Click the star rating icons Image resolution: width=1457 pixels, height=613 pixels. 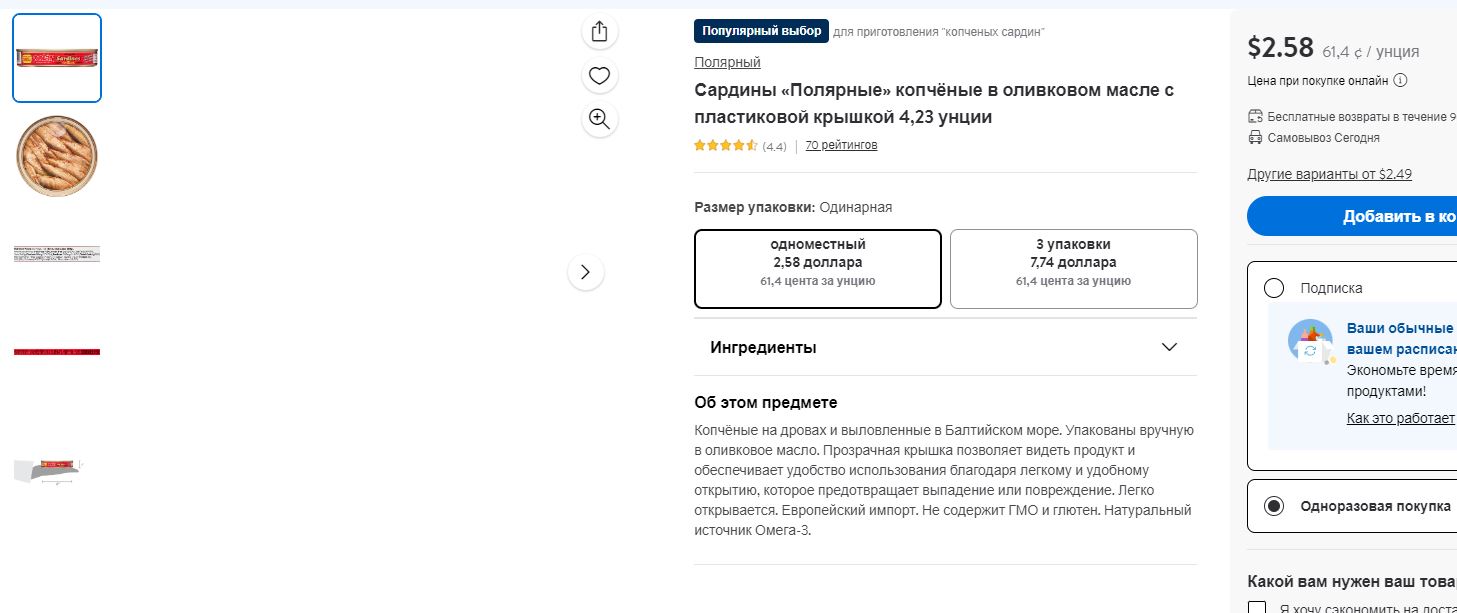pyautogui.click(x=726, y=145)
